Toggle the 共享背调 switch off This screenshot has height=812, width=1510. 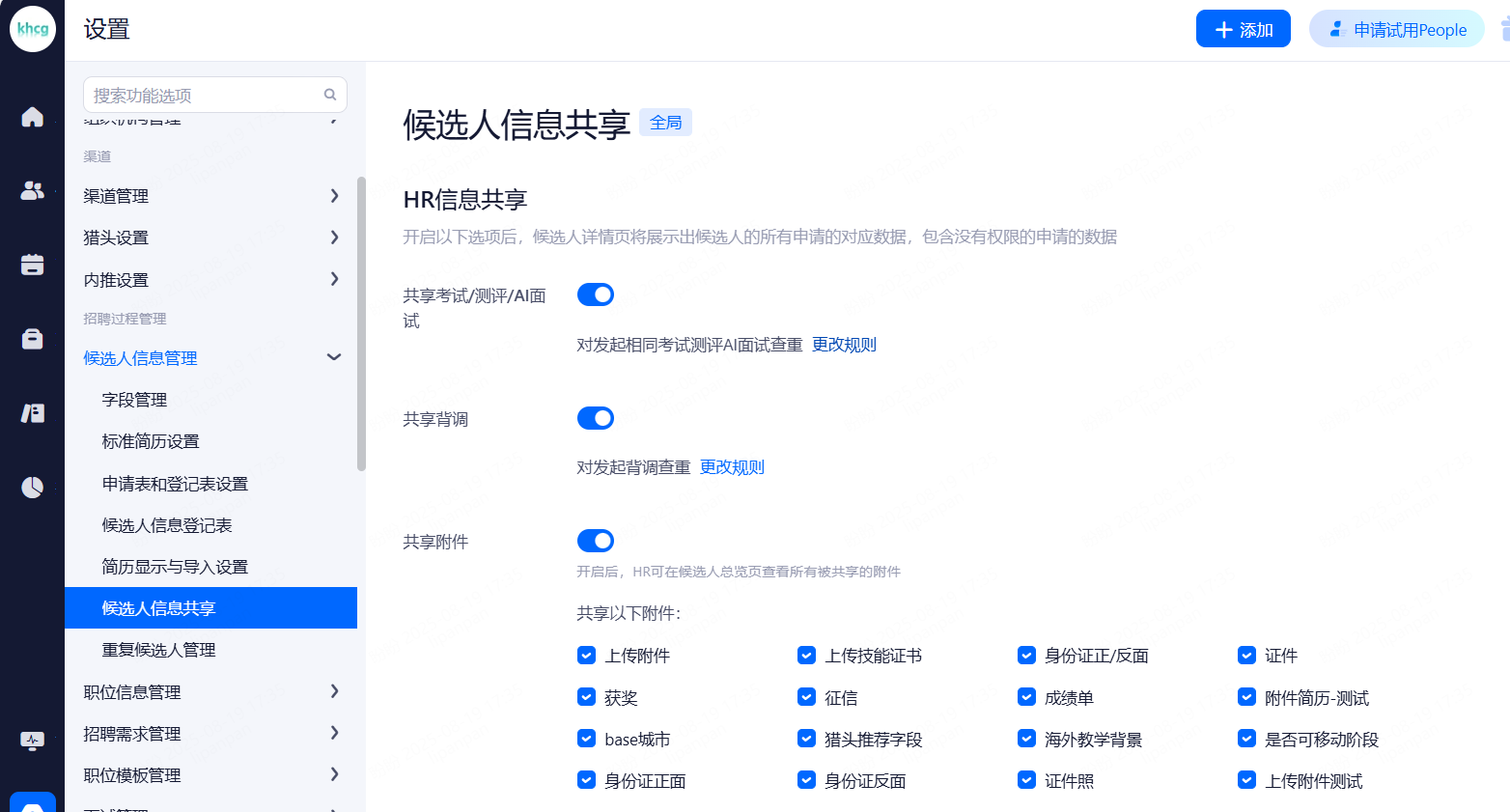pyautogui.click(x=595, y=418)
